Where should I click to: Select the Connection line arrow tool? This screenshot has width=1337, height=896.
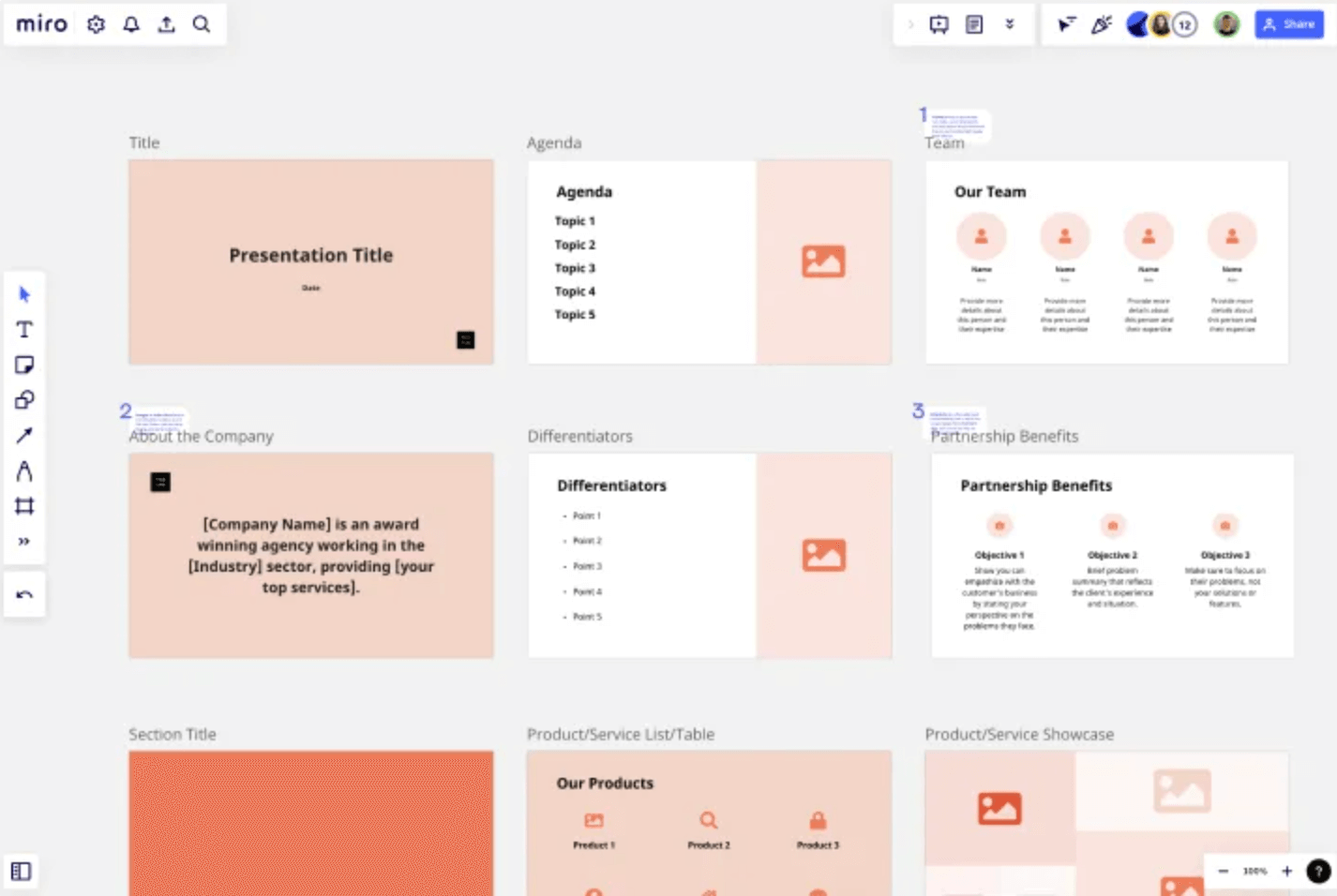24,435
